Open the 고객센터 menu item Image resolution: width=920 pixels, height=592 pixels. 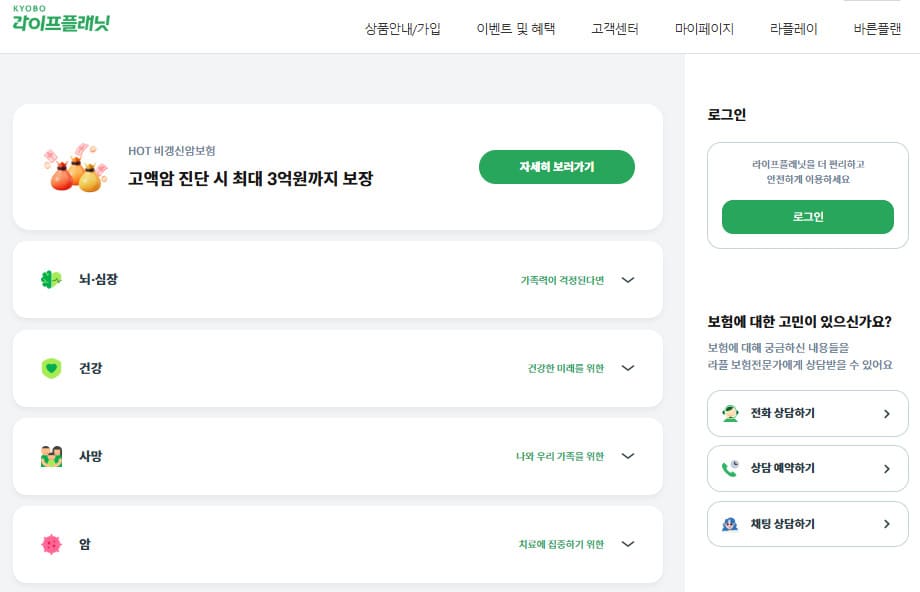pos(614,30)
